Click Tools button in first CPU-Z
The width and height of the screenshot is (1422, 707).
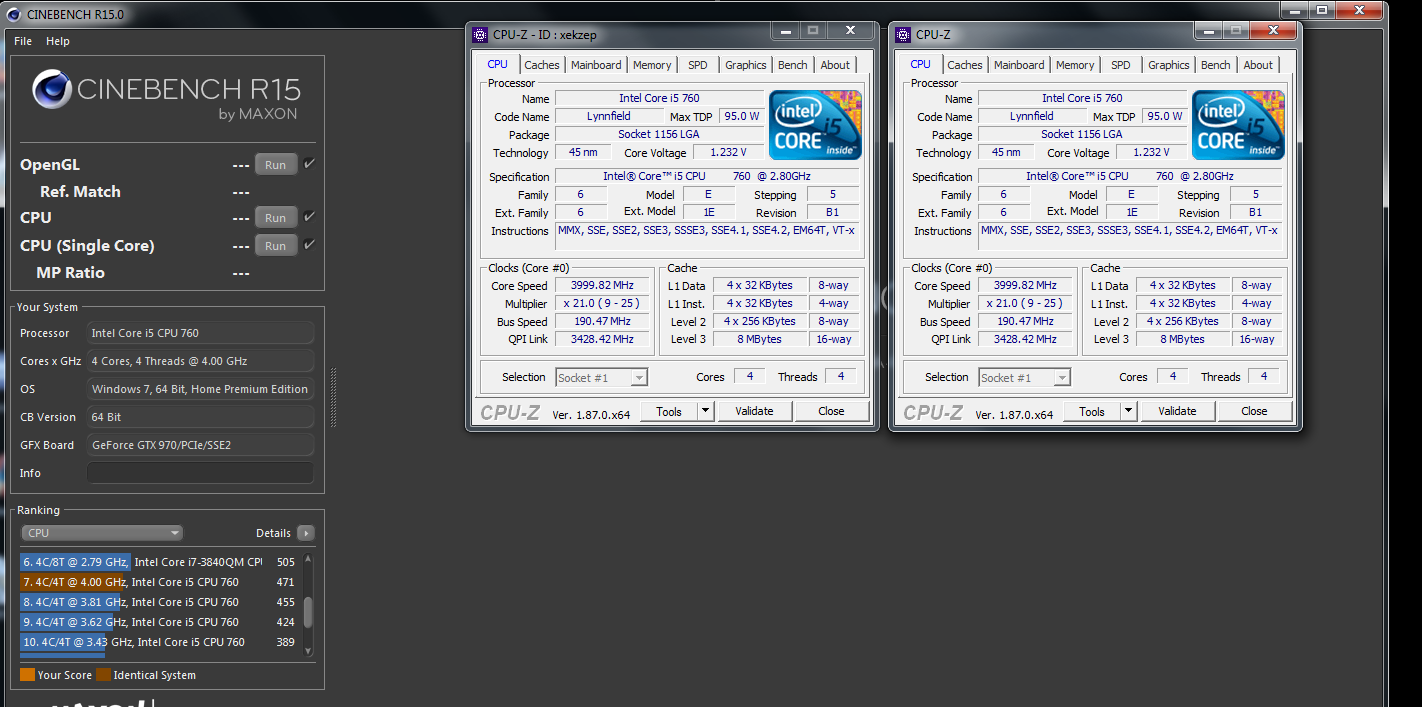click(x=669, y=411)
